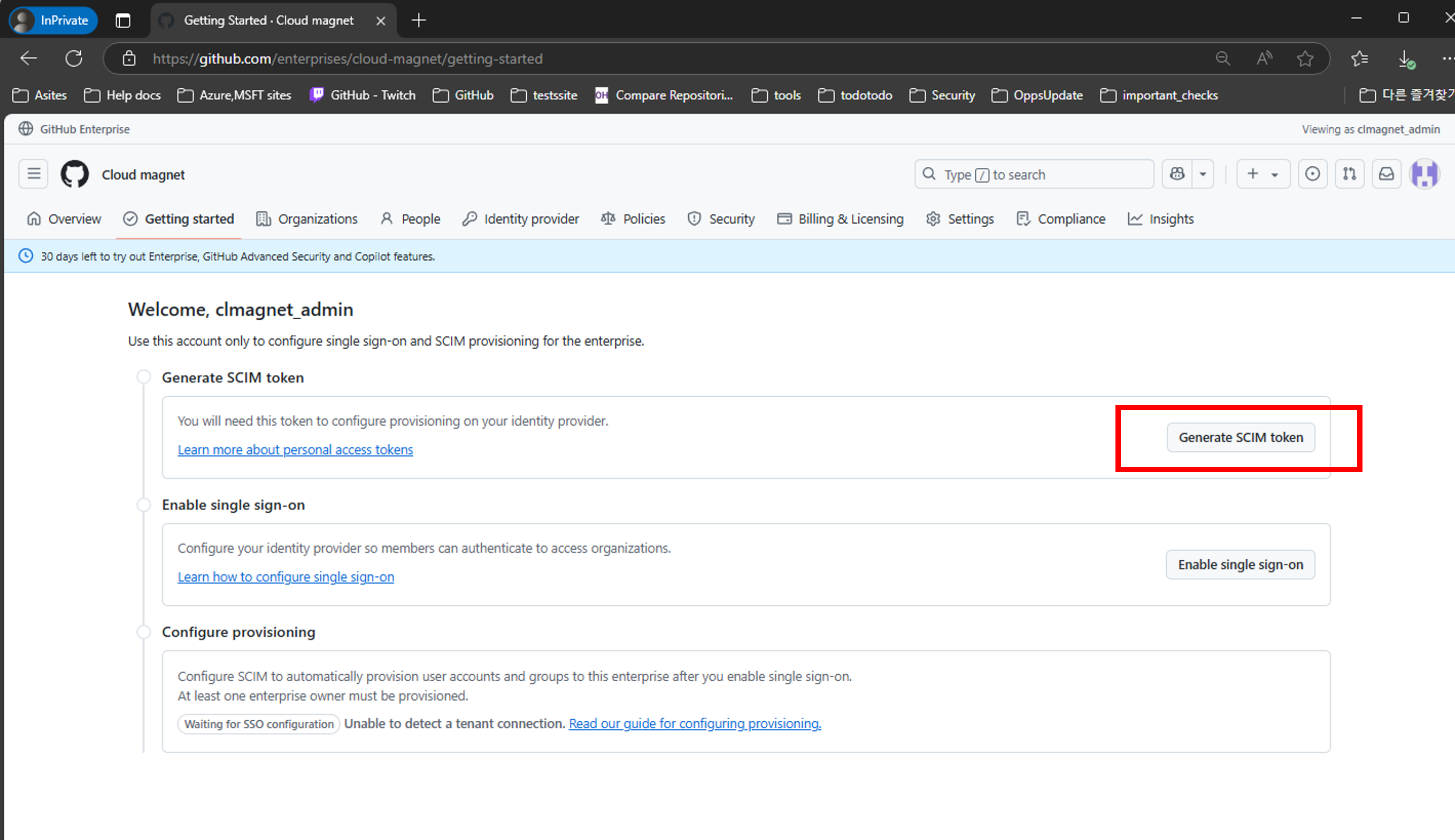Go to the People tab
The image size is (1455, 840).
410,219
